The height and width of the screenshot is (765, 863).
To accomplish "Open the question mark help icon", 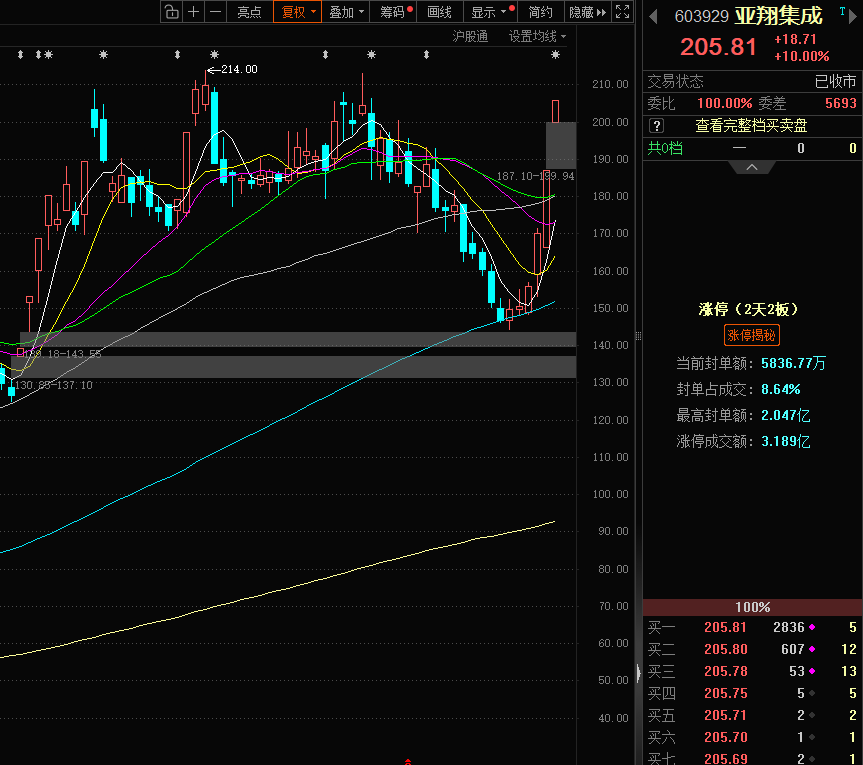I will point(656,126).
